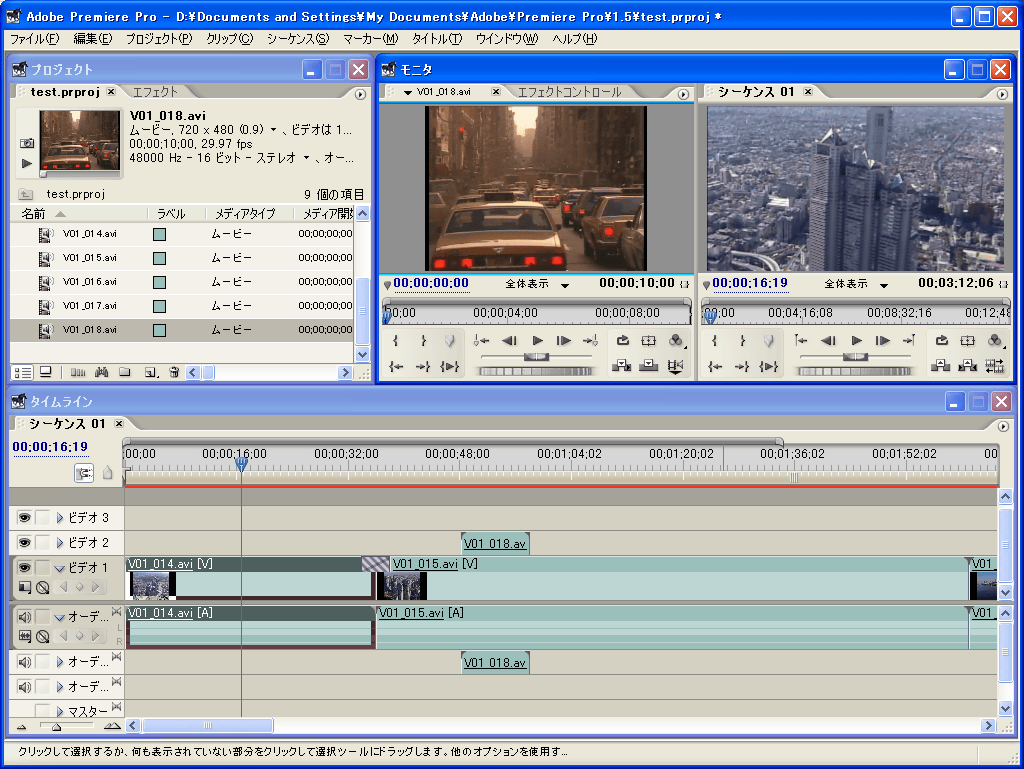Open source clip dropdown V01_018.avi
The width and height of the screenshot is (1024, 769).
408,93
